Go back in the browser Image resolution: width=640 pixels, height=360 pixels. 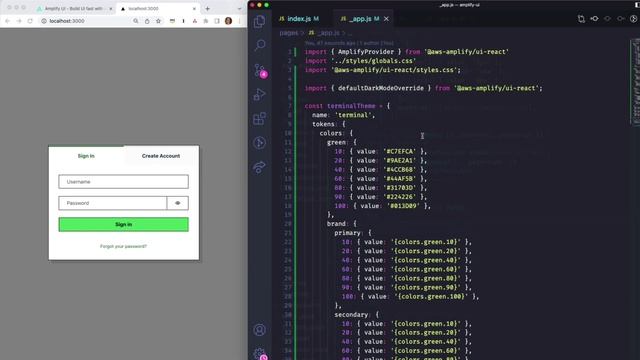(7, 21)
